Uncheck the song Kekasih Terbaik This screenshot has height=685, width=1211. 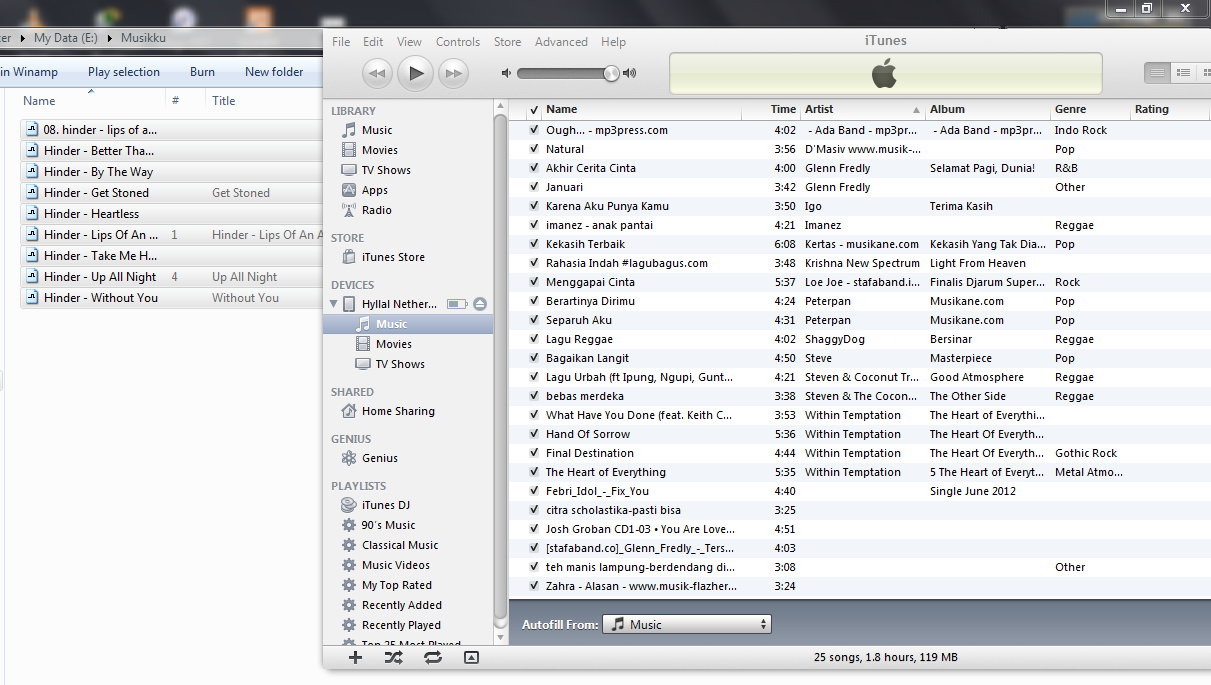(x=534, y=244)
